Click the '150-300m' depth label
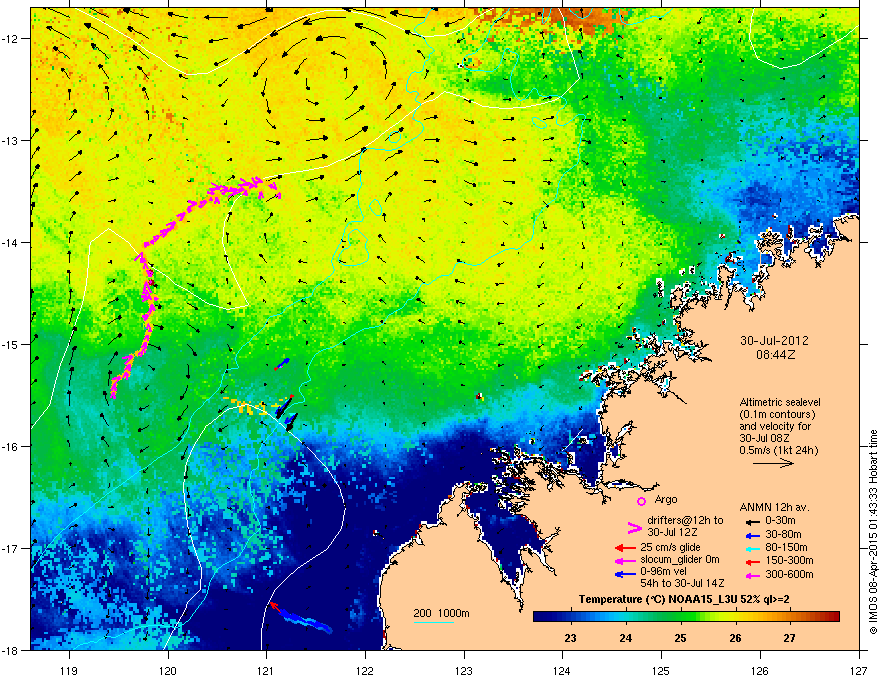 point(789,560)
